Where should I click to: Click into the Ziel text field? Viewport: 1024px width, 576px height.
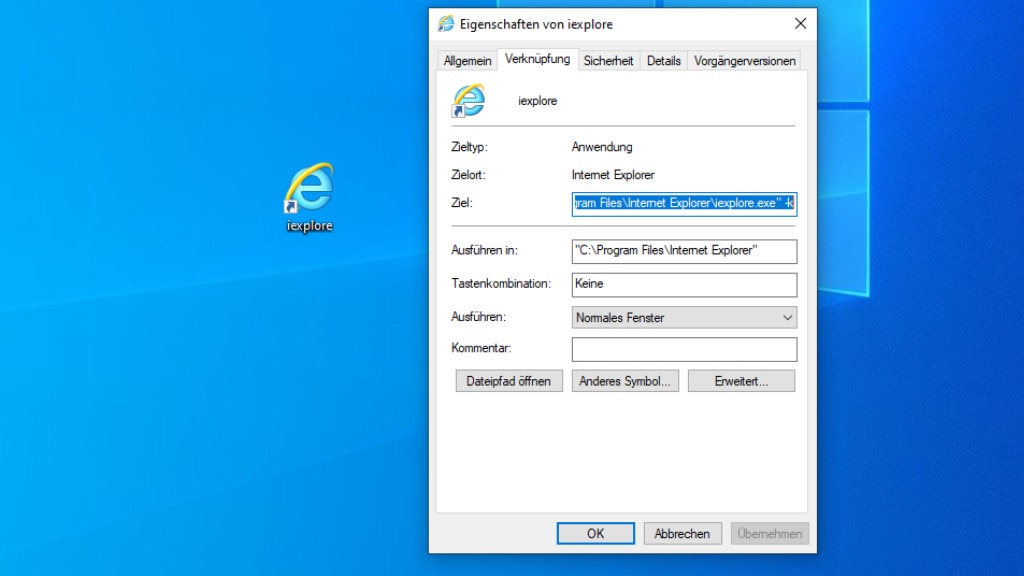(684, 204)
